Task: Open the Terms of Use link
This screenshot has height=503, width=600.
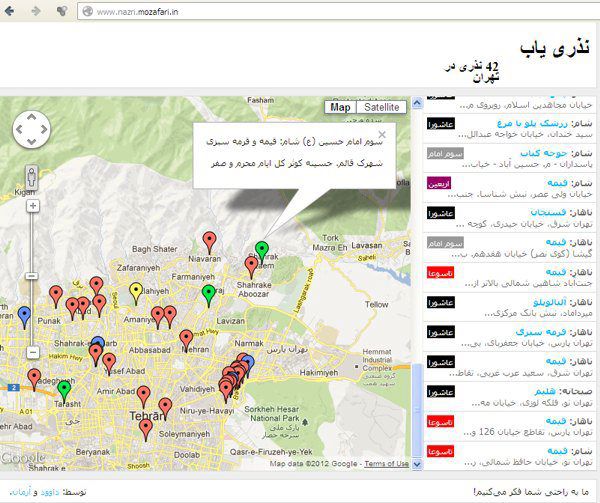Action: (386, 464)
